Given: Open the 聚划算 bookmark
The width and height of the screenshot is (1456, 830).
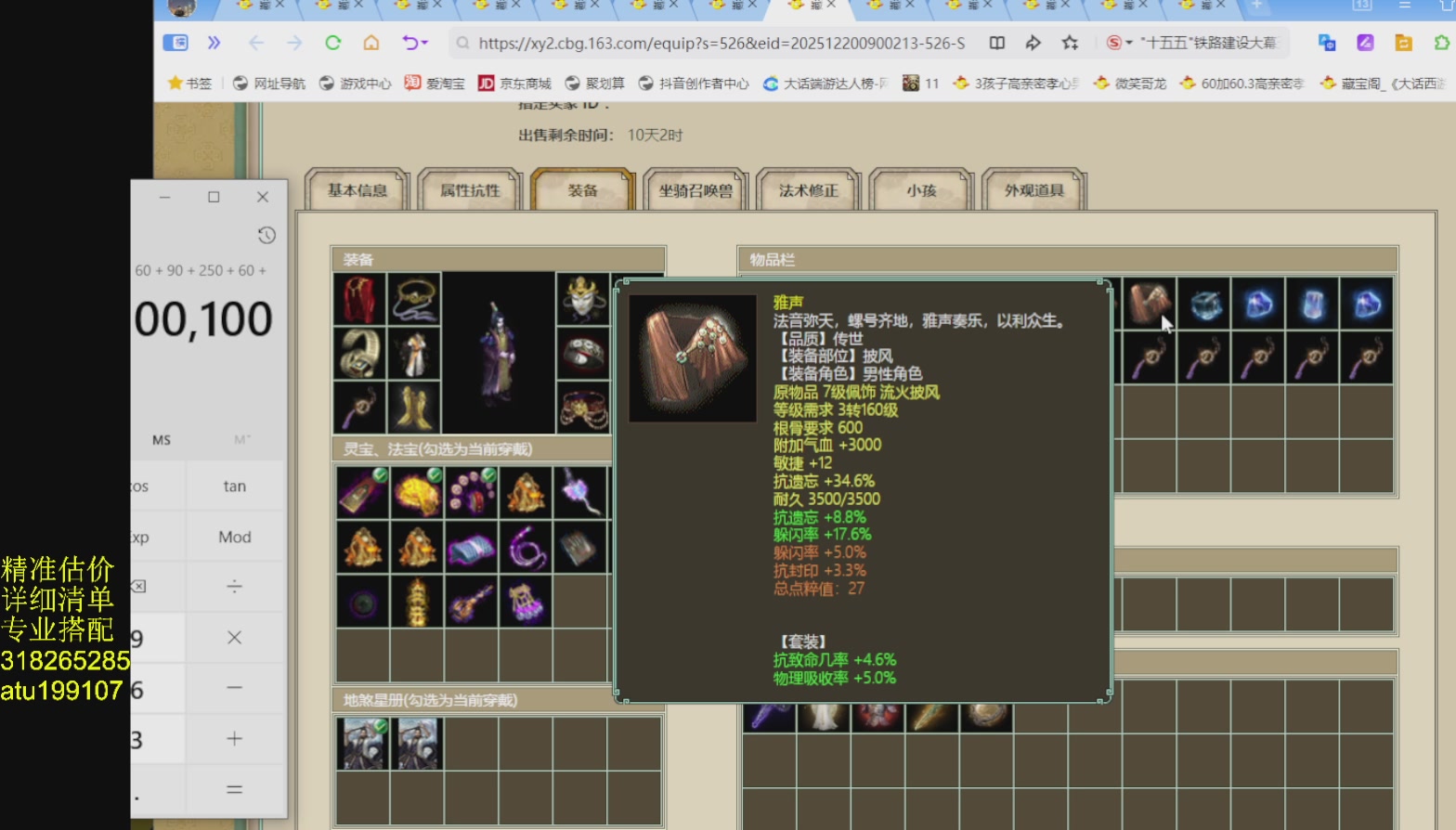Looking at the screenshot, I should 594,84.
